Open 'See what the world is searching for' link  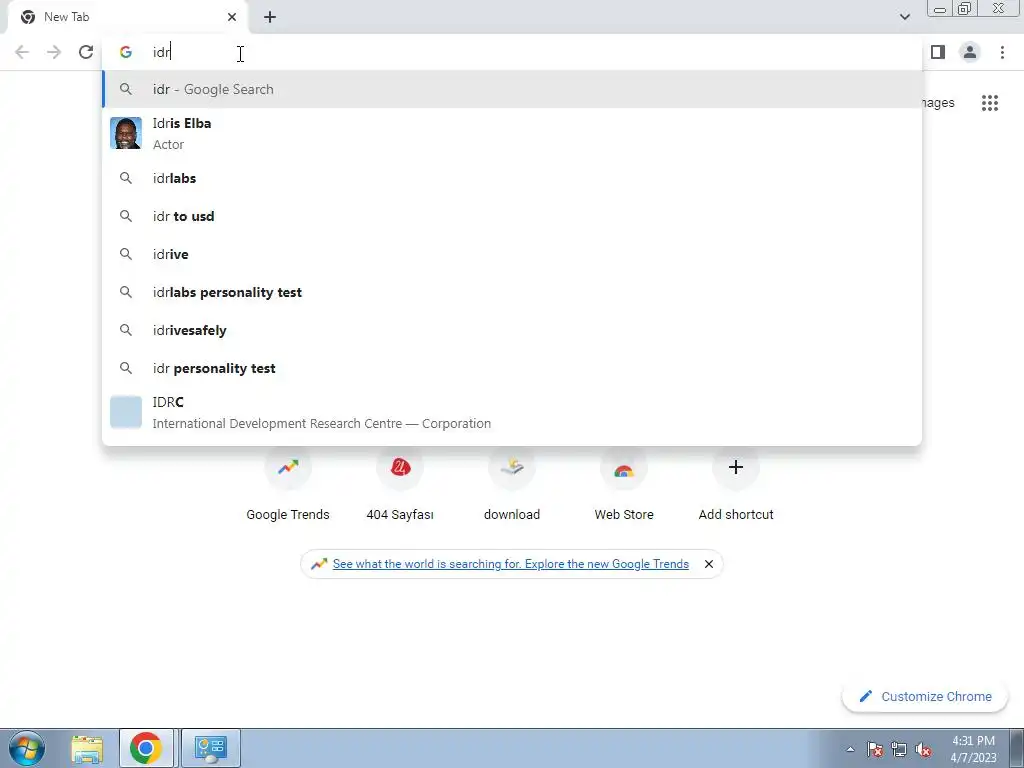coord(511,564)
